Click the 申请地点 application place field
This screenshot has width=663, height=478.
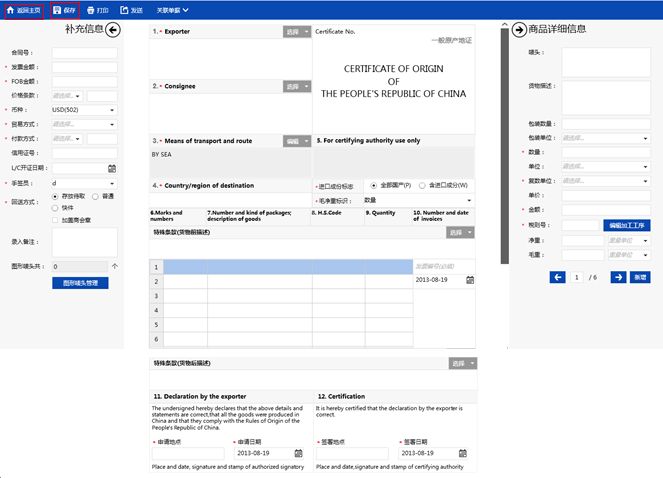click(188, 453)
